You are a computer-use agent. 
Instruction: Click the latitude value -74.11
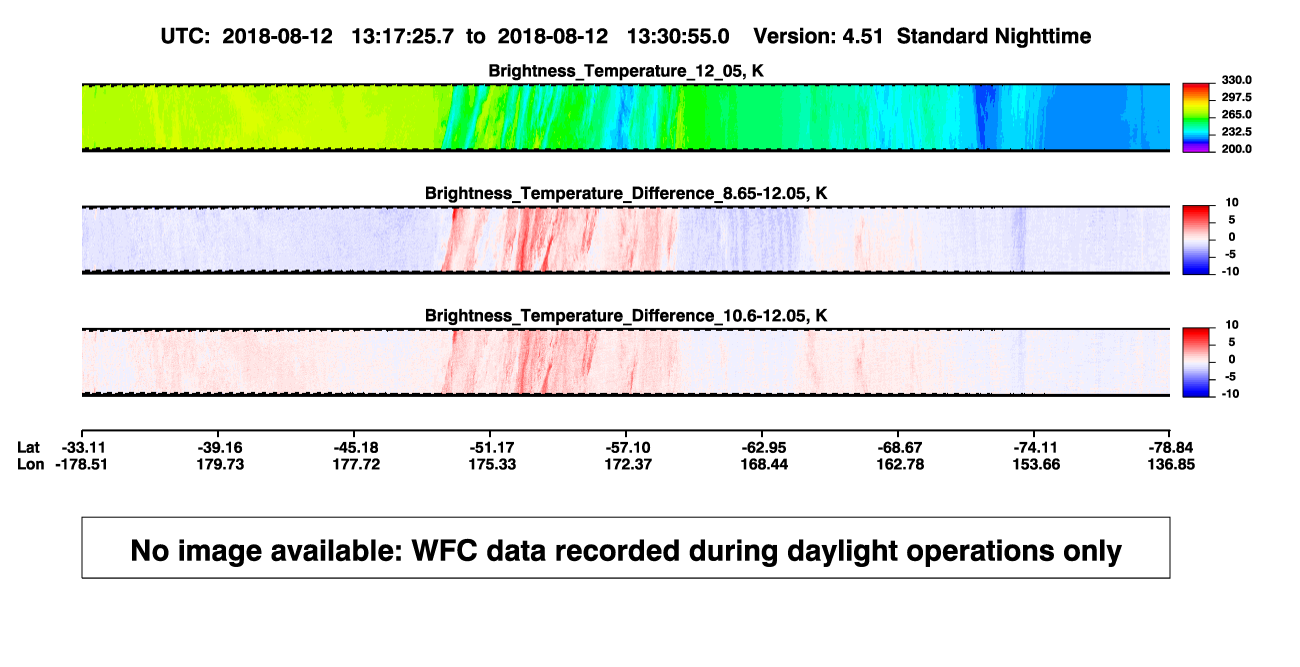(1034, 447)
